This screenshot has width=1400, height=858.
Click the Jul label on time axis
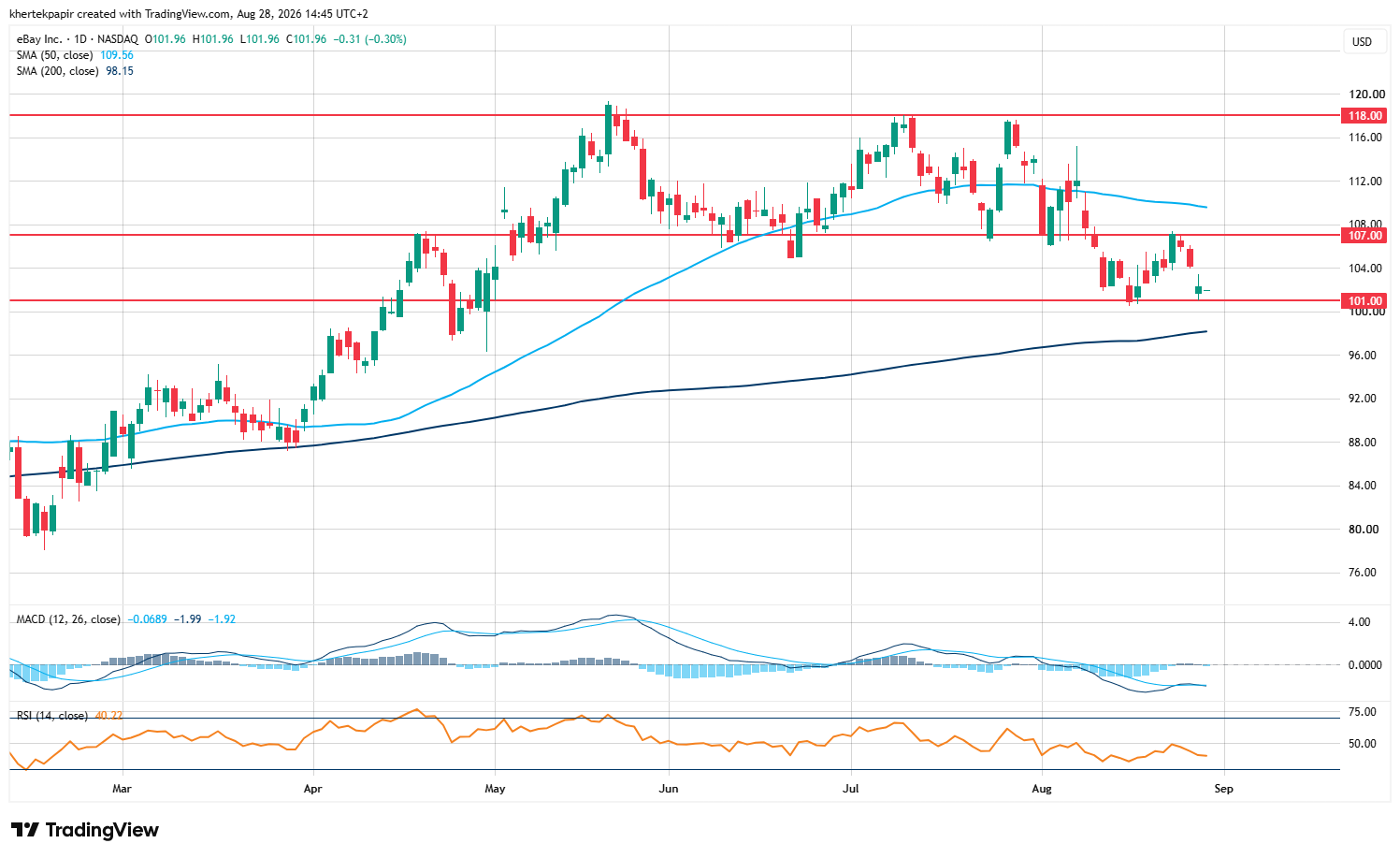(851, 789)
